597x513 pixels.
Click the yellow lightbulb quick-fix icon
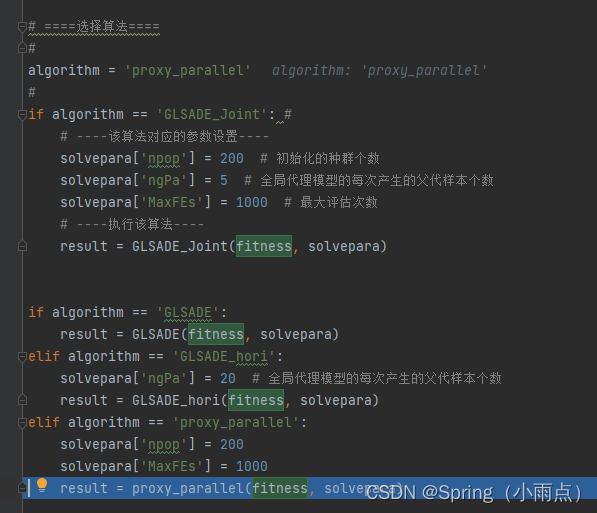point(42,486)
